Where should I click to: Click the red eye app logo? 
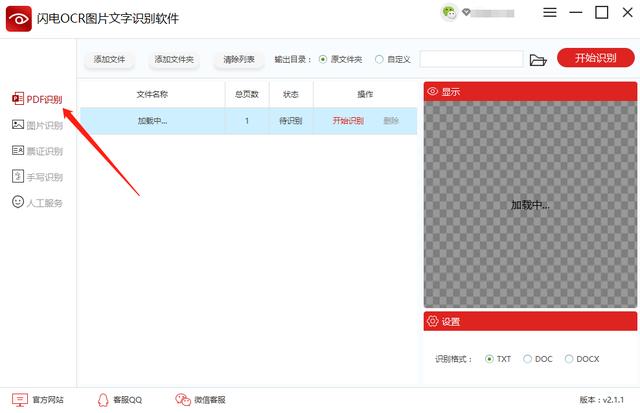point(18,19)
